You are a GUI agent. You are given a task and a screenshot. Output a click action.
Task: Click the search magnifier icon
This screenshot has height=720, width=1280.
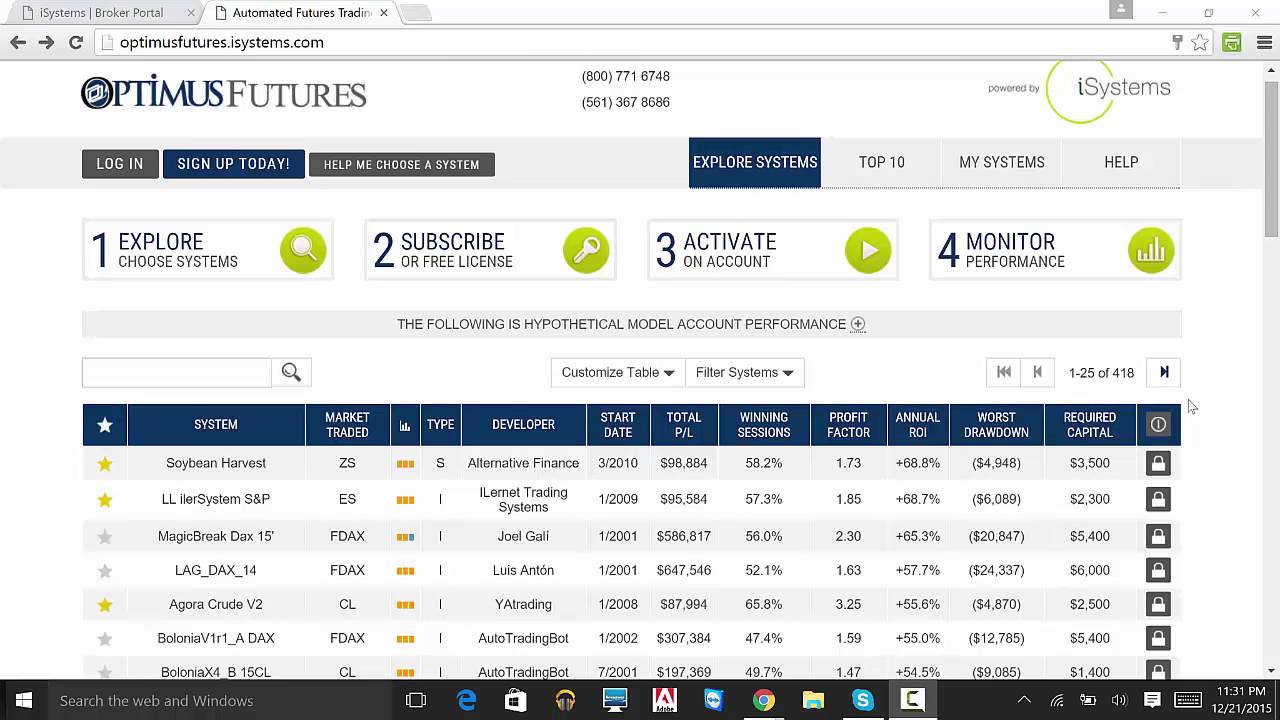tap(290, 371)
